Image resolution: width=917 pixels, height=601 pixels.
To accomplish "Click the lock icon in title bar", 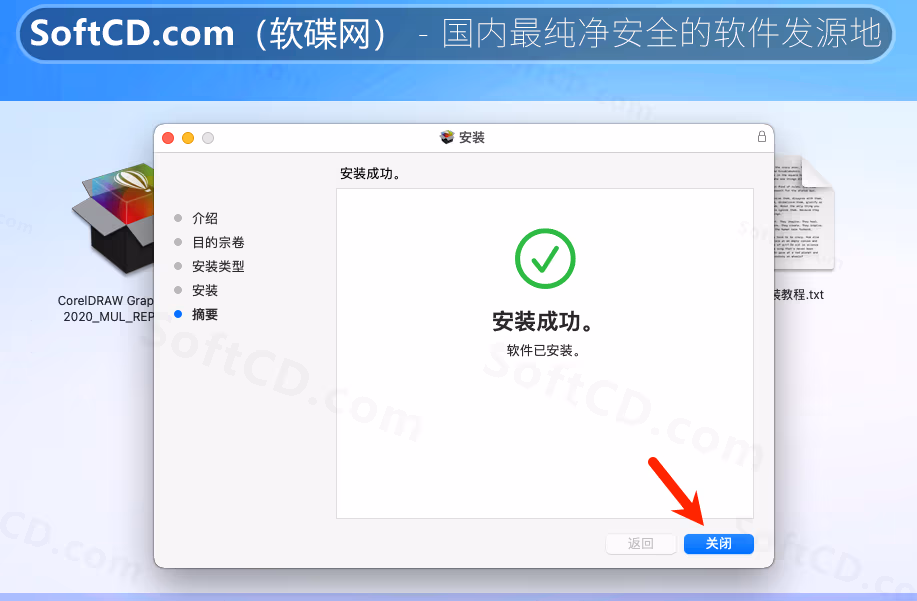I will (761, 137).
